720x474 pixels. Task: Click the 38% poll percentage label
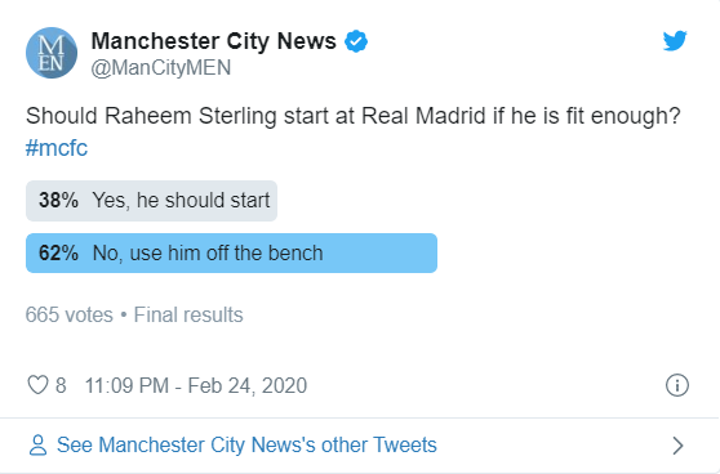58,200
